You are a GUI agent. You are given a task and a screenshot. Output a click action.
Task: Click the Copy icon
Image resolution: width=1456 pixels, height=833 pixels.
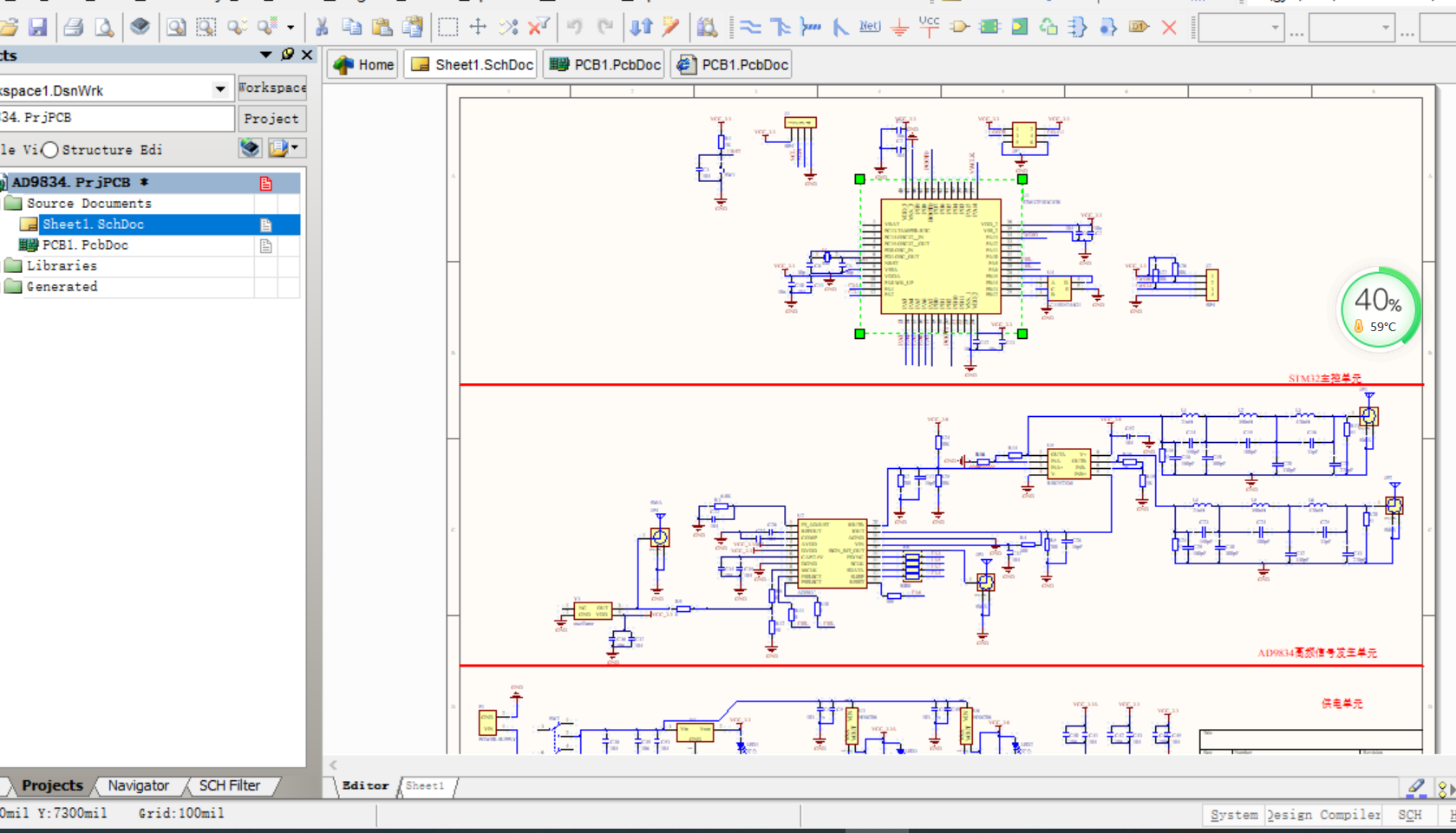(352, 27)
